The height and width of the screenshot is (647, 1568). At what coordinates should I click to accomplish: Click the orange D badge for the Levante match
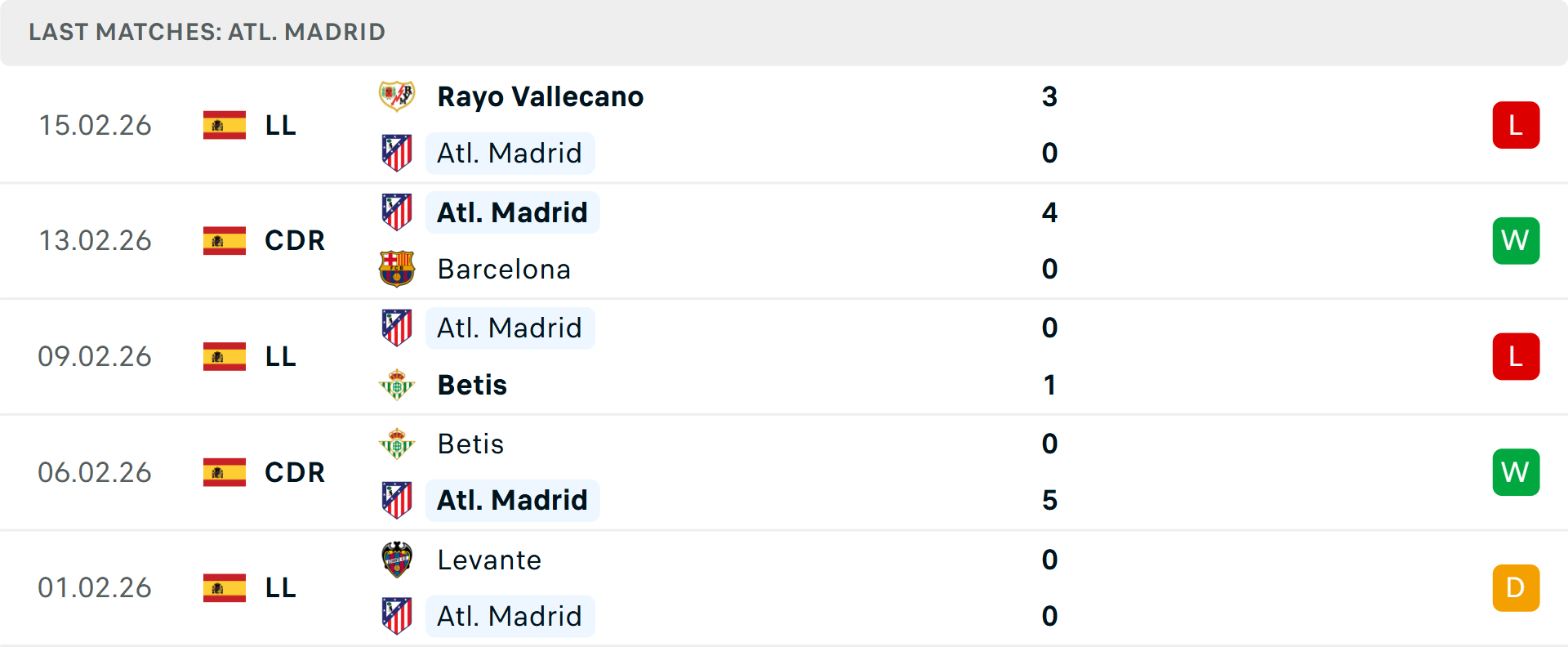tap(1516, 587)
